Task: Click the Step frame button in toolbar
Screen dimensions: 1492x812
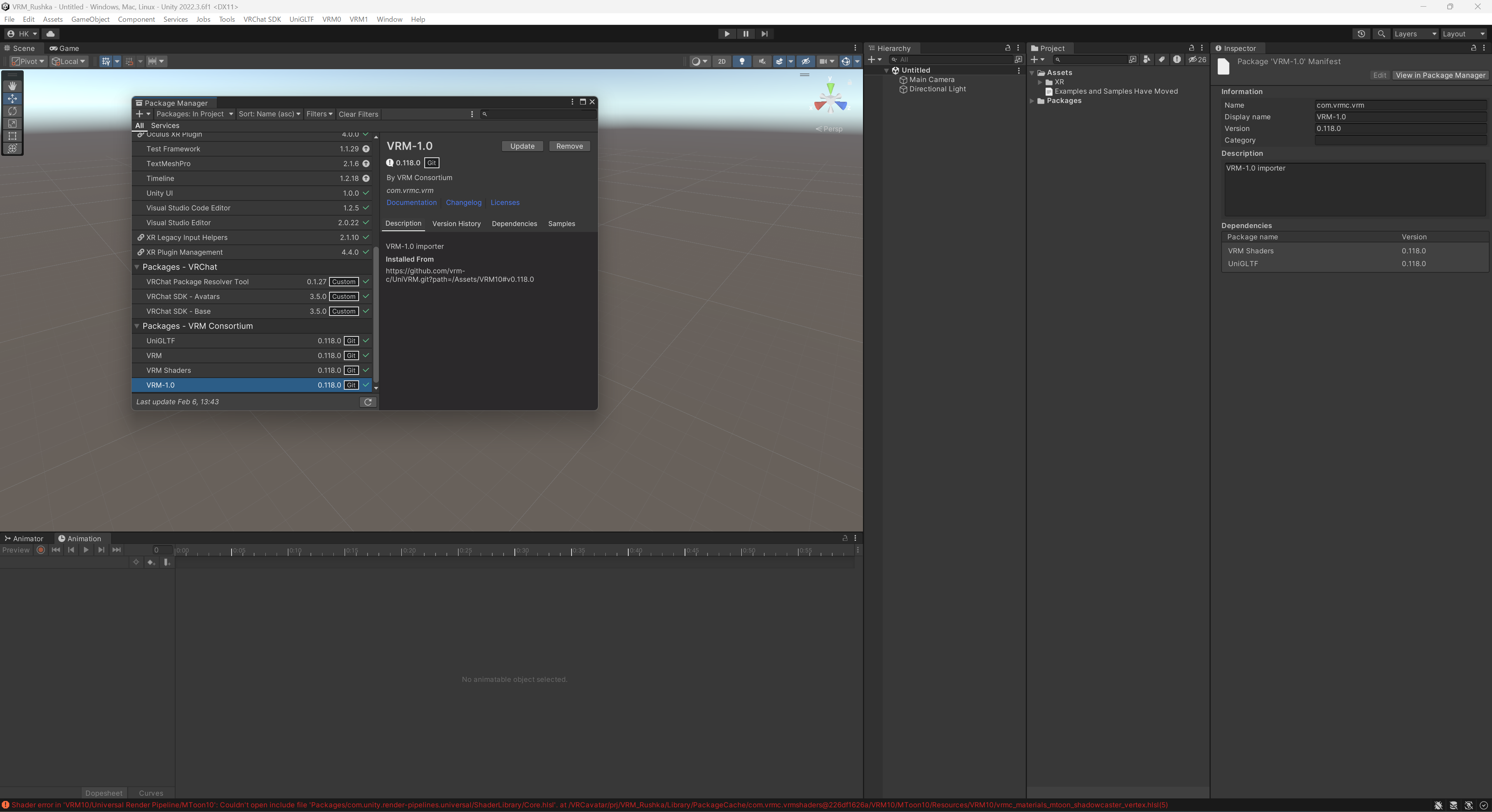Action: 765,33
